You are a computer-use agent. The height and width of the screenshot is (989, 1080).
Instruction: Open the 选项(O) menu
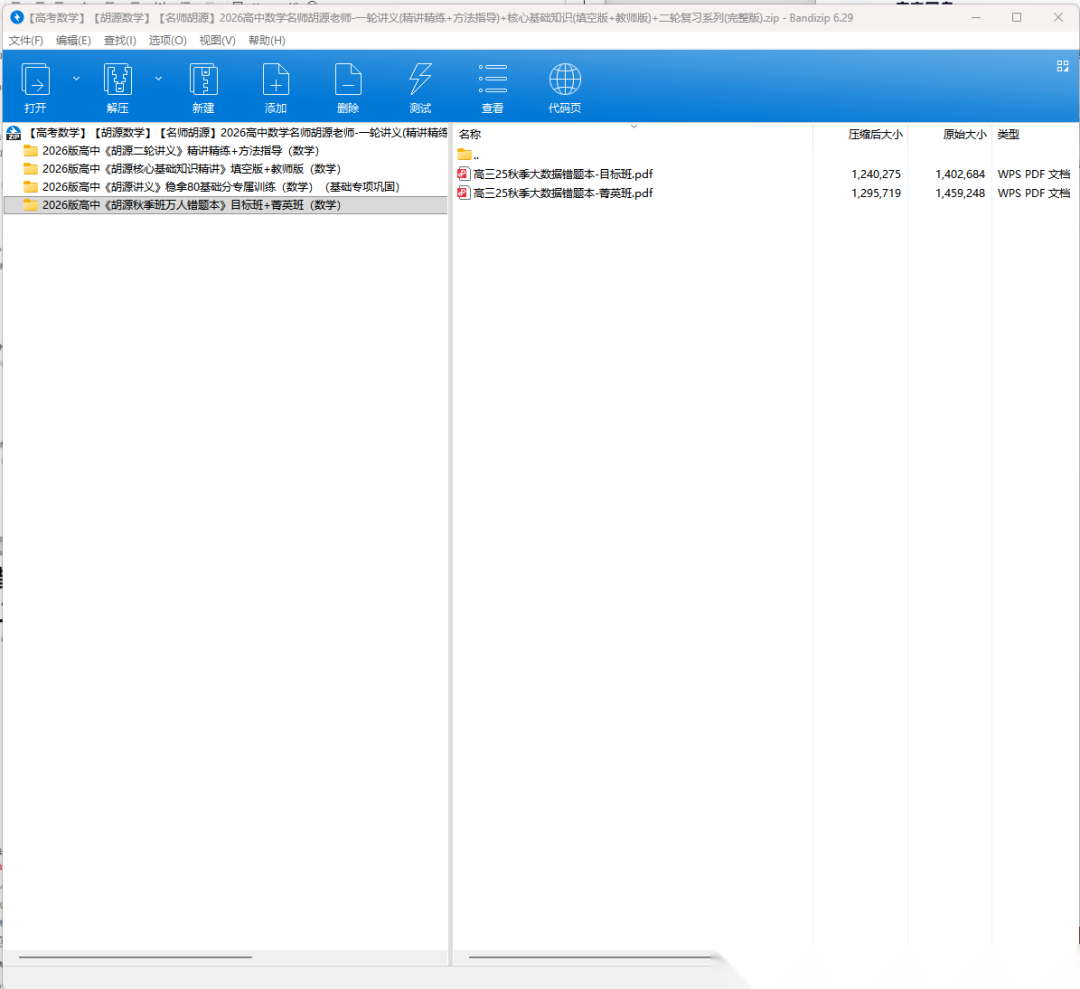[167, 40]
